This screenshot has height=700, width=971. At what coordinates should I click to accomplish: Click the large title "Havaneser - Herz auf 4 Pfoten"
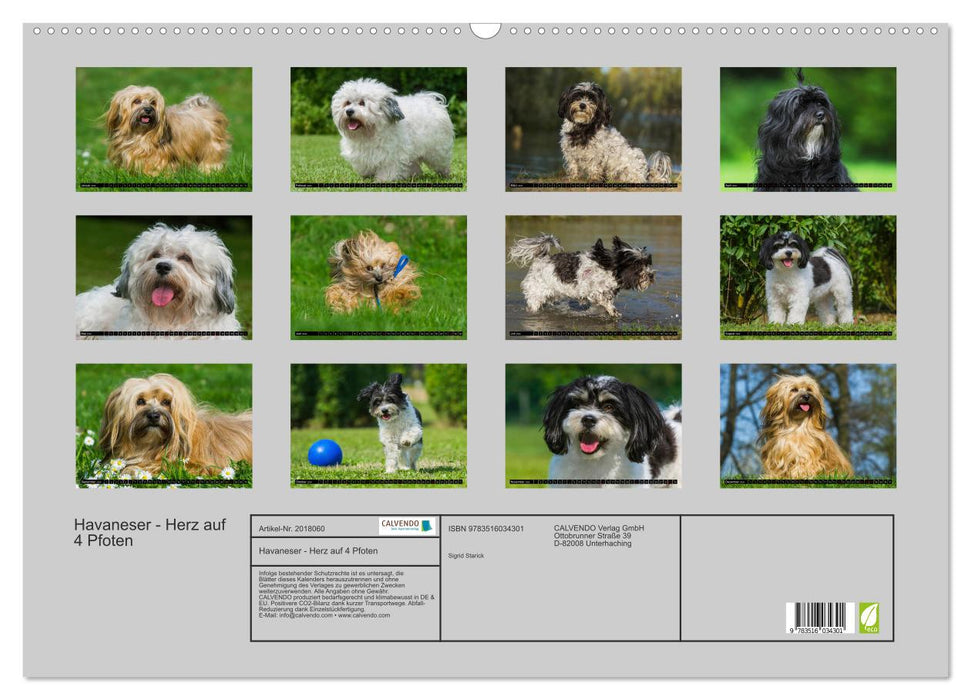coord(150,533)
